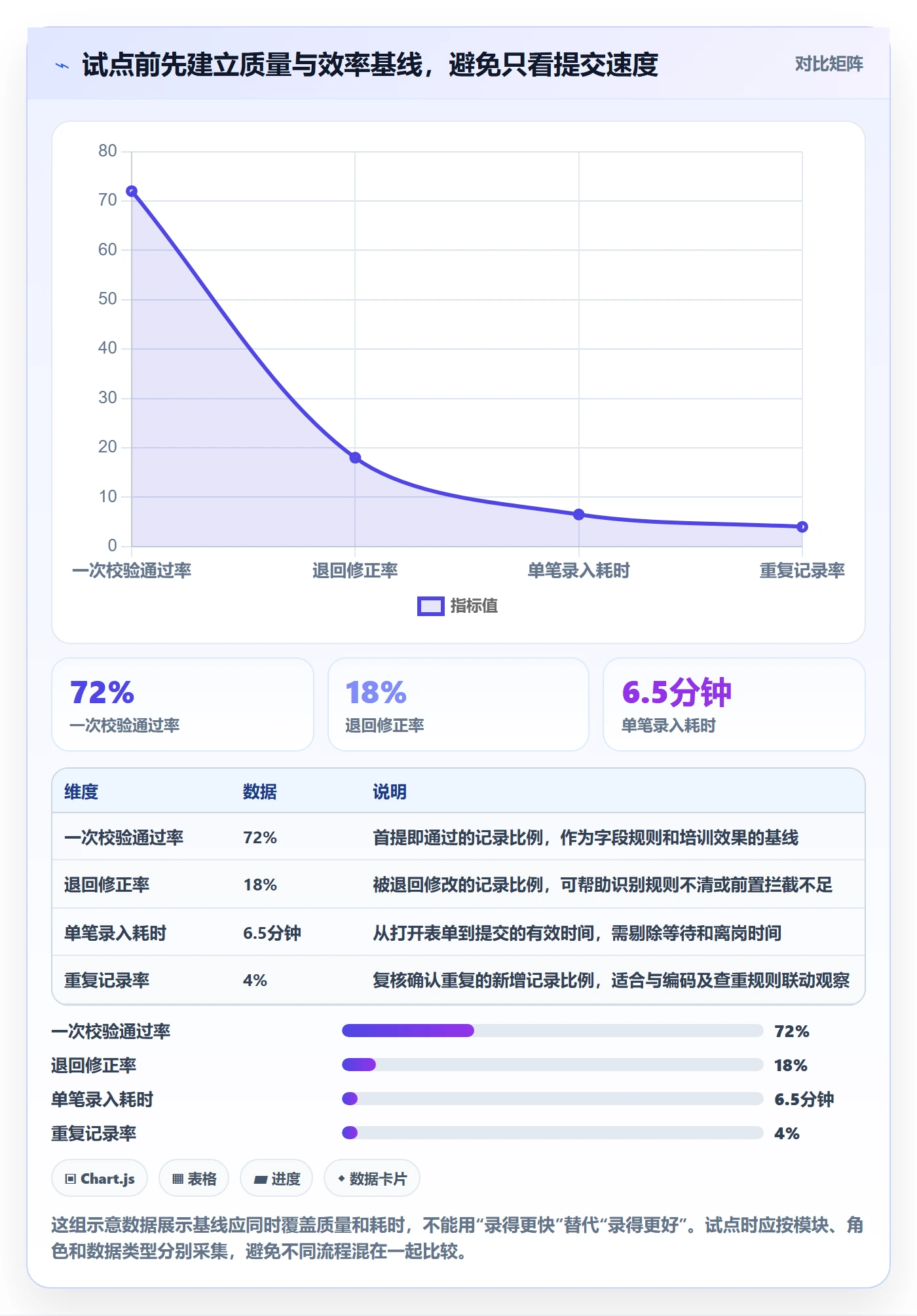Click the 72% value in table
The width and height of the screenshot is (917, 1316).
coord(260,838)
